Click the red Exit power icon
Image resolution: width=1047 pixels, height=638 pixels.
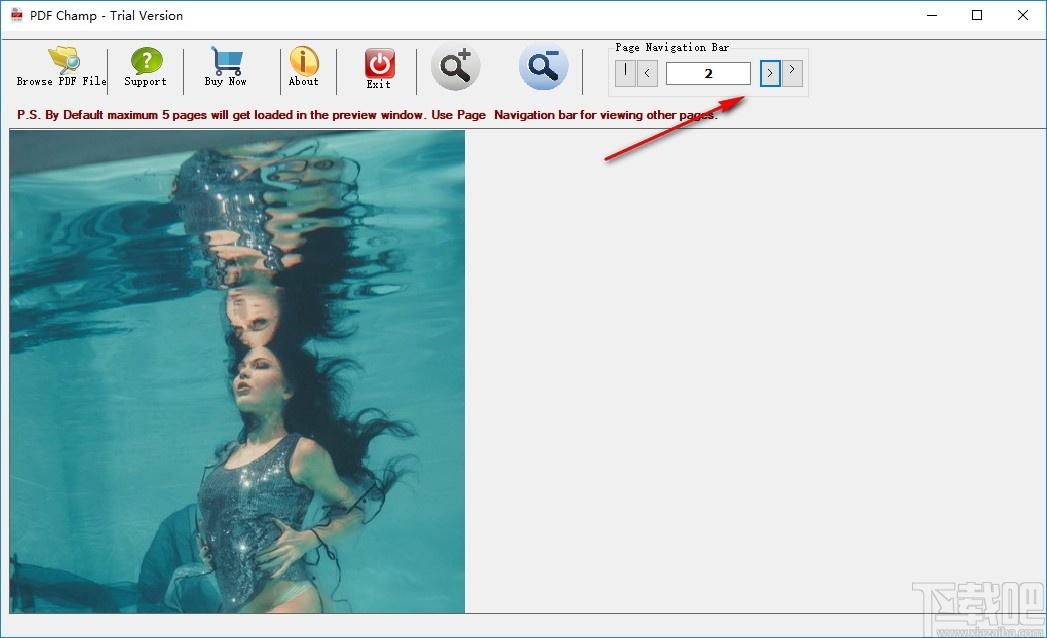coord(379,68)
